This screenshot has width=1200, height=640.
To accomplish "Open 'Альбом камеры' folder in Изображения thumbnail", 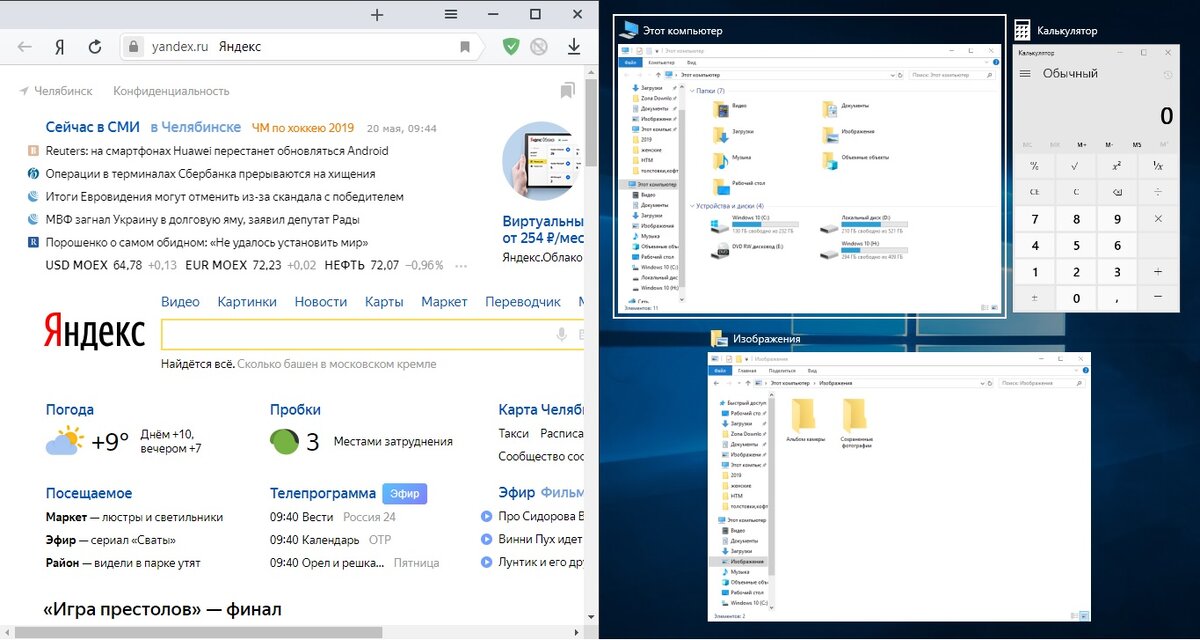I will [x=805, y=420].
